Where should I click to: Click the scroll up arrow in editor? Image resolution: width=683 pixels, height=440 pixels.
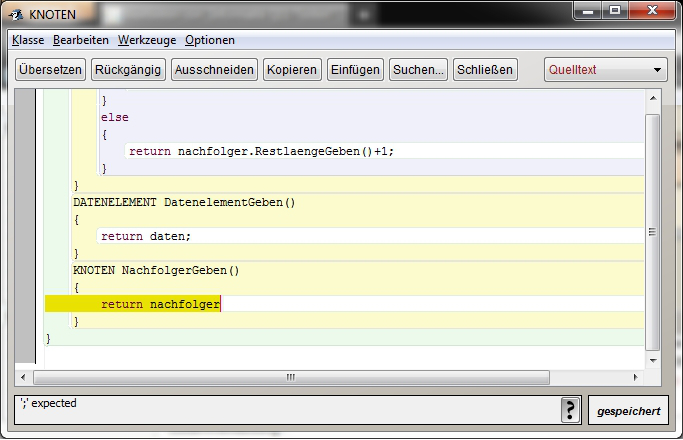point(653,98)
